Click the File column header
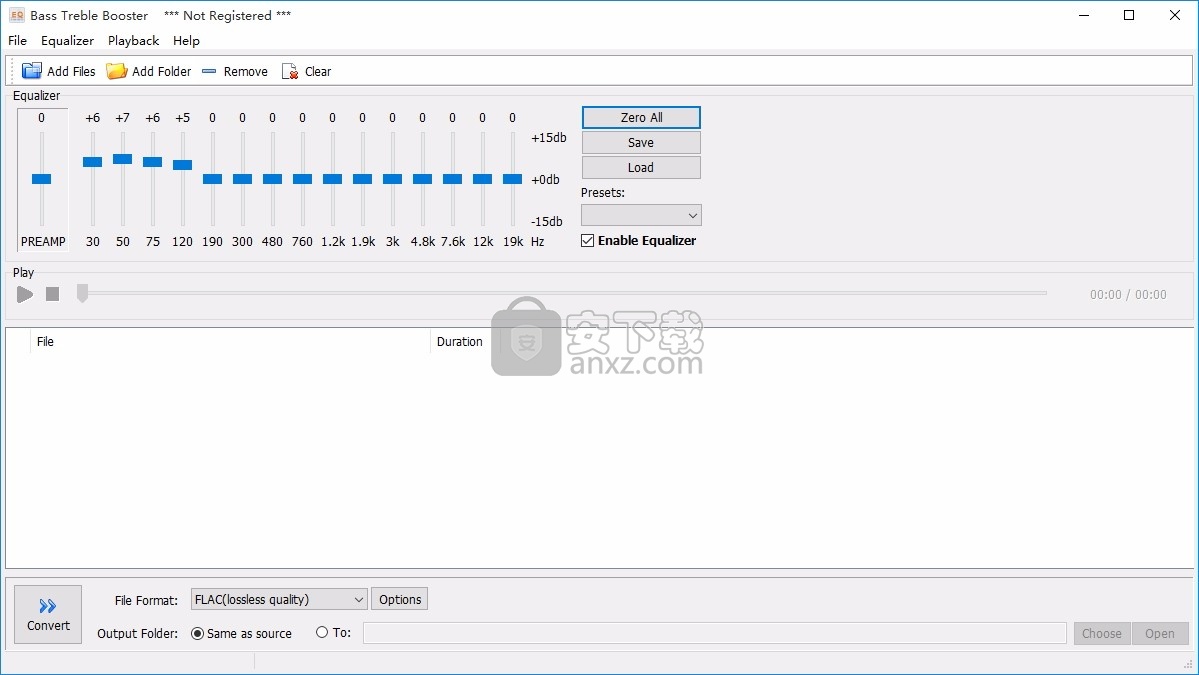 [x=230, y=342]
